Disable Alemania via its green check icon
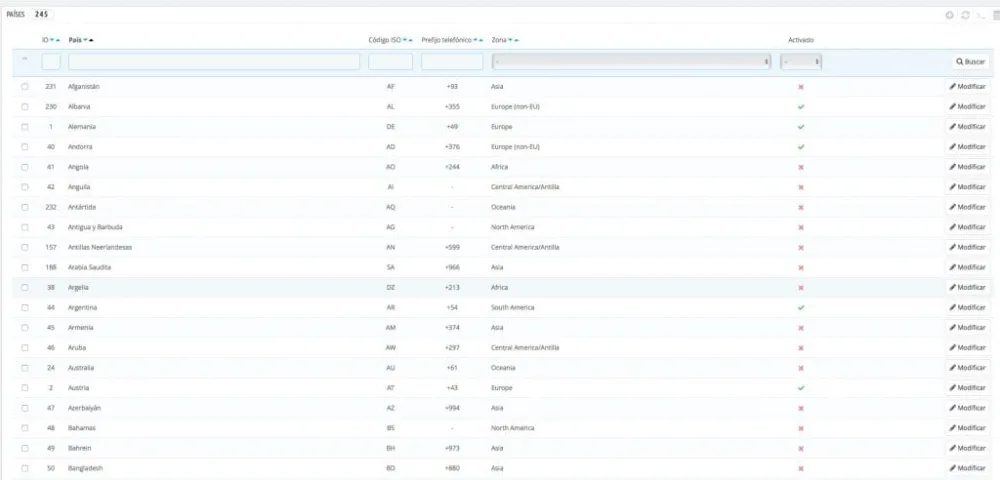Image resolution: width=1000 pixels, height=480 pixels. coord(801,127)
